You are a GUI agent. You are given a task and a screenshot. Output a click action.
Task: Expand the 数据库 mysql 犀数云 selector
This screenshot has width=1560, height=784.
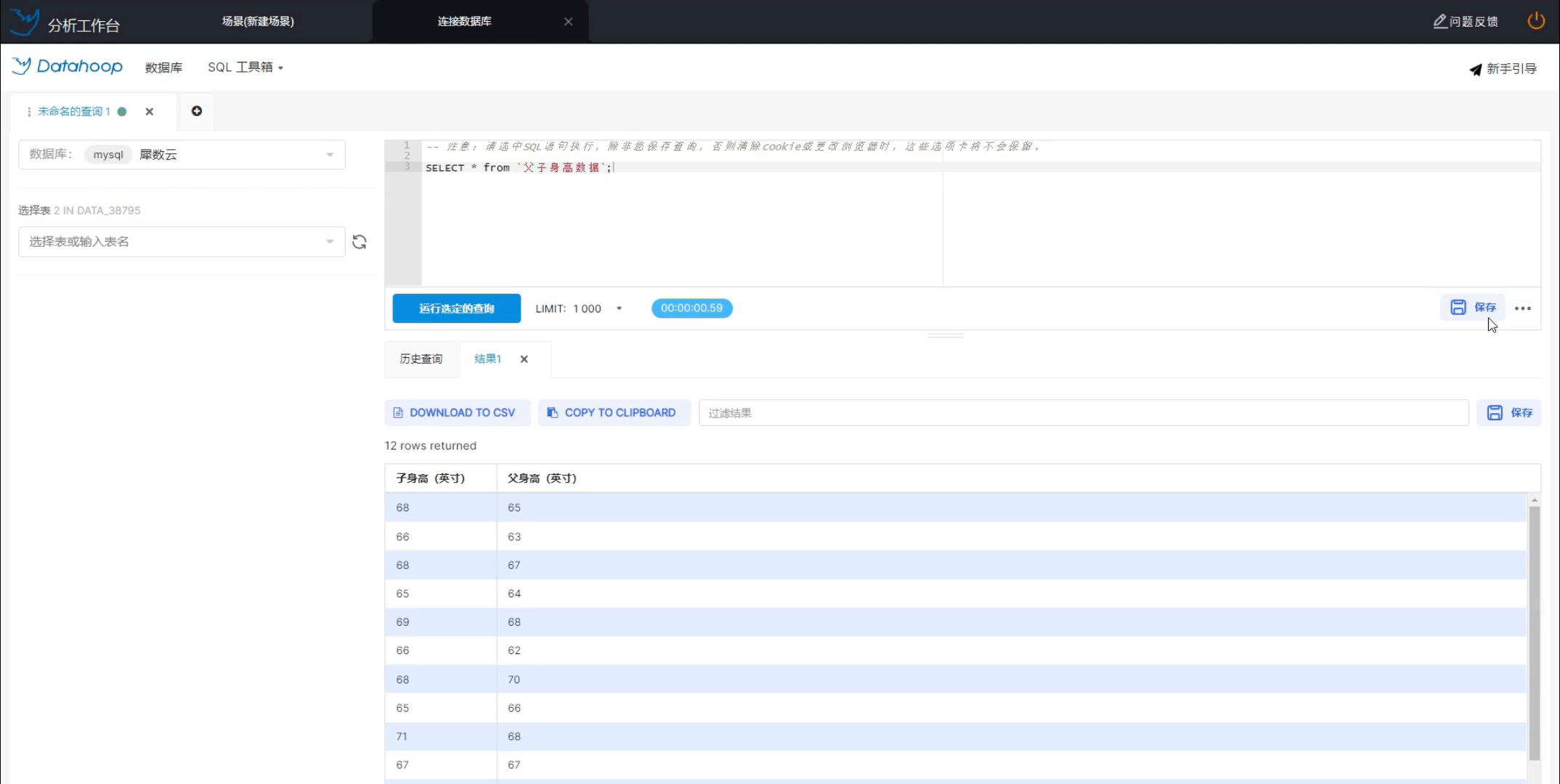point(182,155)
